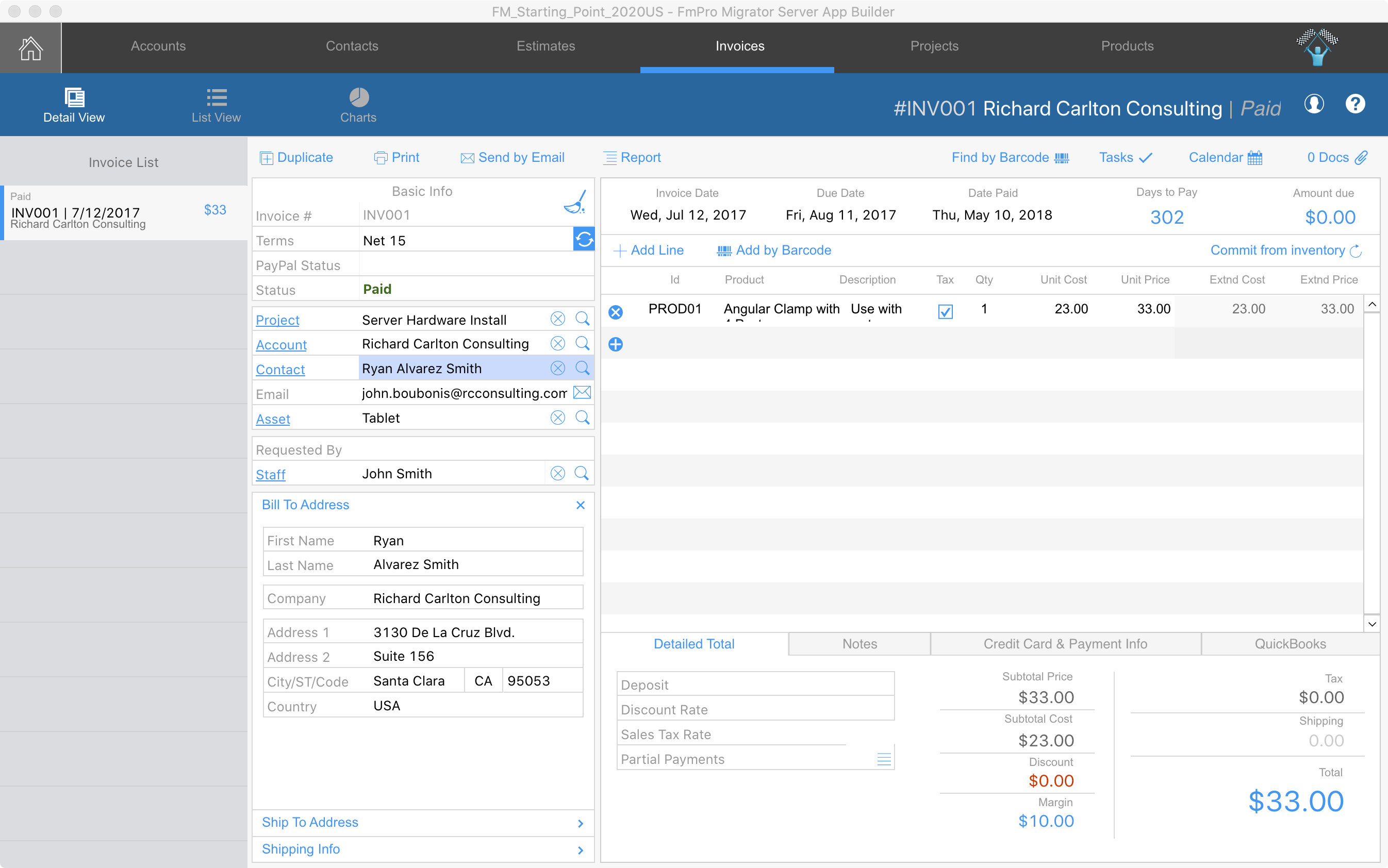Image resolution: width=1388 pixels, height=868 pixels.
Task: Open the Partial Payments list icon
Action: coord(884,760)
